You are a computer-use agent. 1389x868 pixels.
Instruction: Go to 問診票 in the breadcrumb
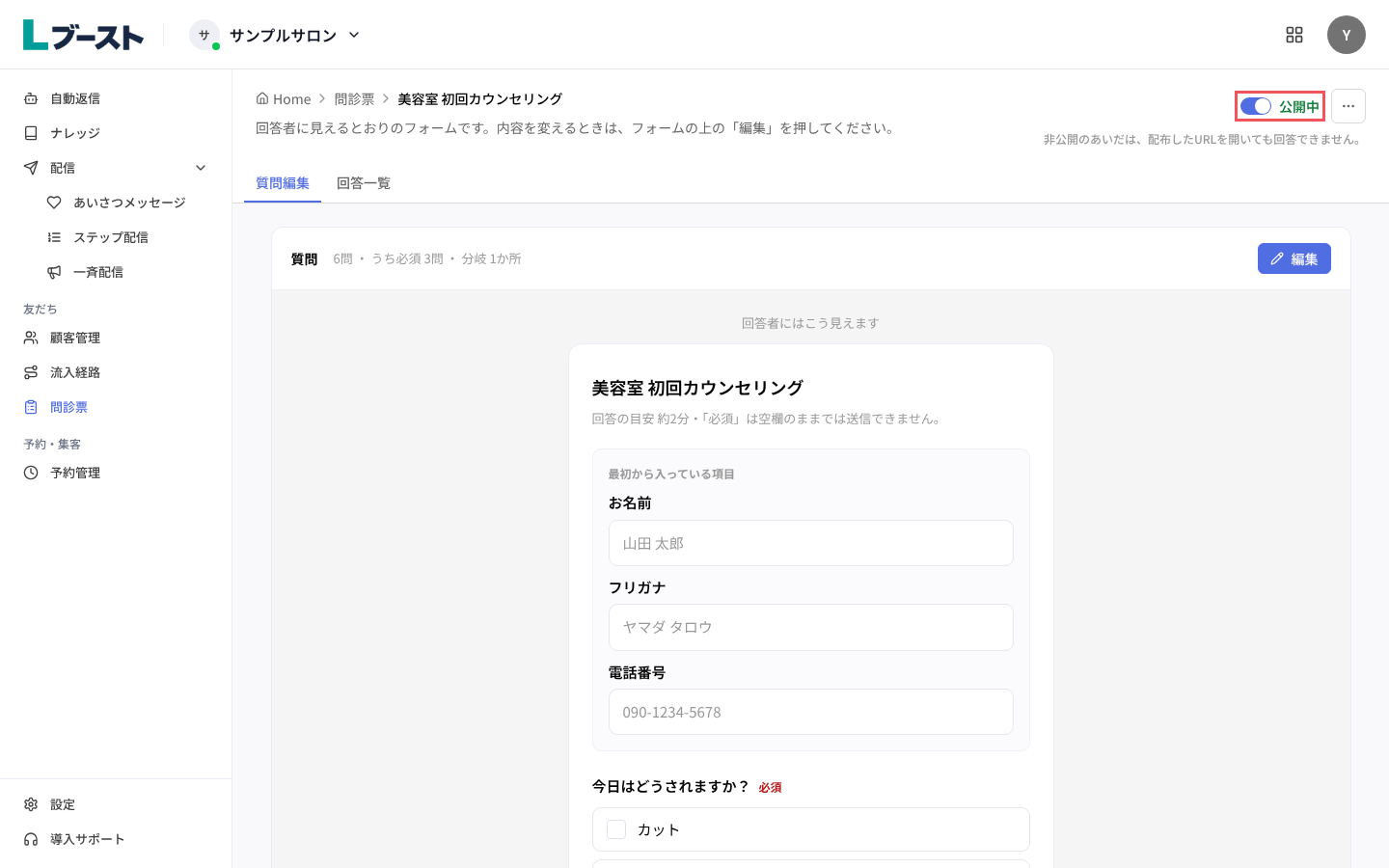[x=354, y=98]
